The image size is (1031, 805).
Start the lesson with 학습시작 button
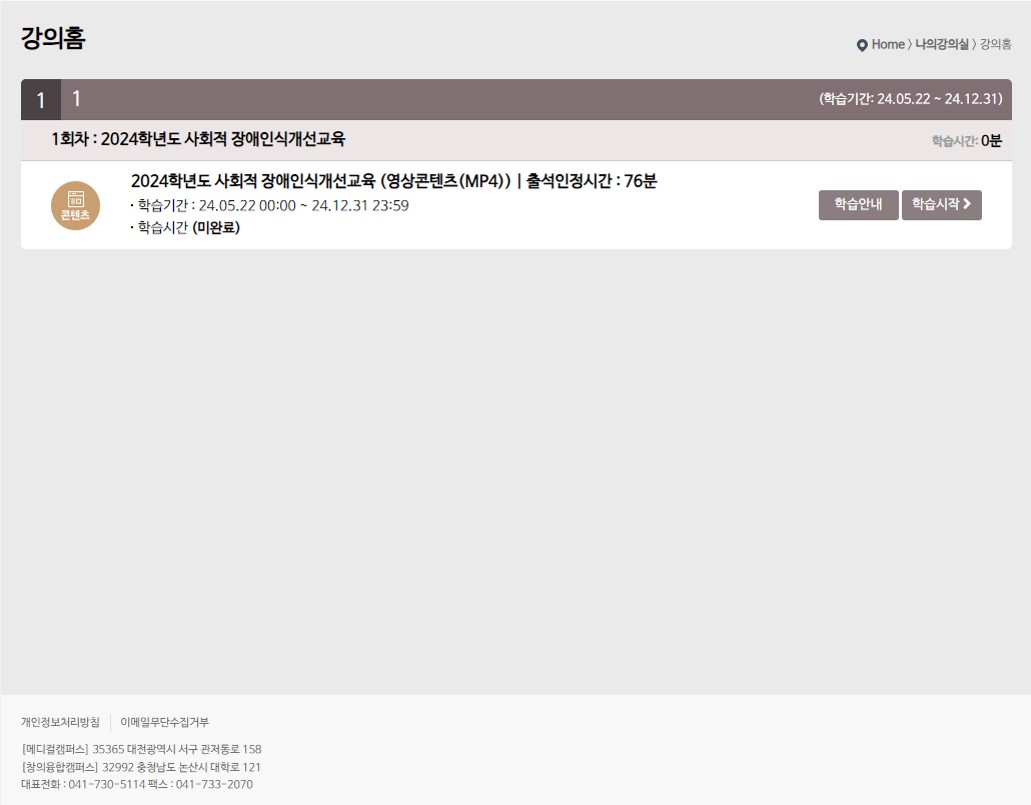pos(941,204)
